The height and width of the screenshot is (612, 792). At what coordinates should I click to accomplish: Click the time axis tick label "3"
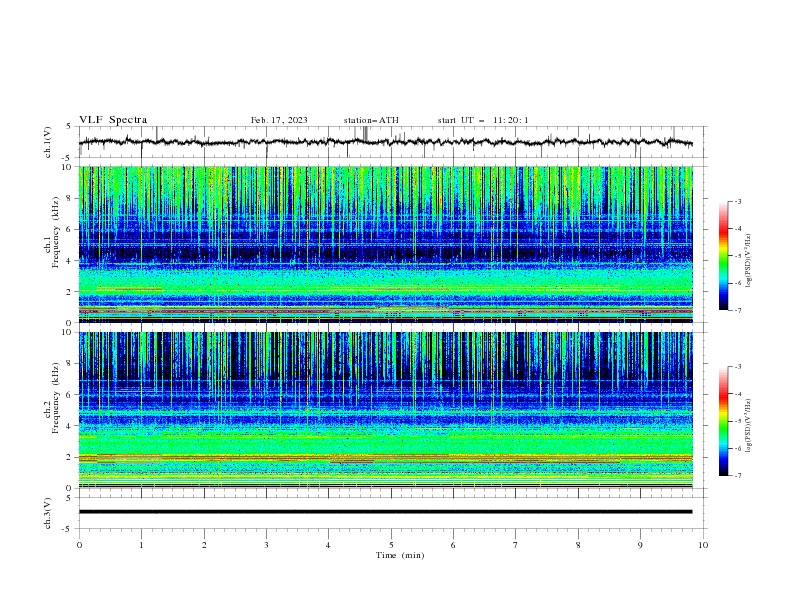tap(267, 545)
